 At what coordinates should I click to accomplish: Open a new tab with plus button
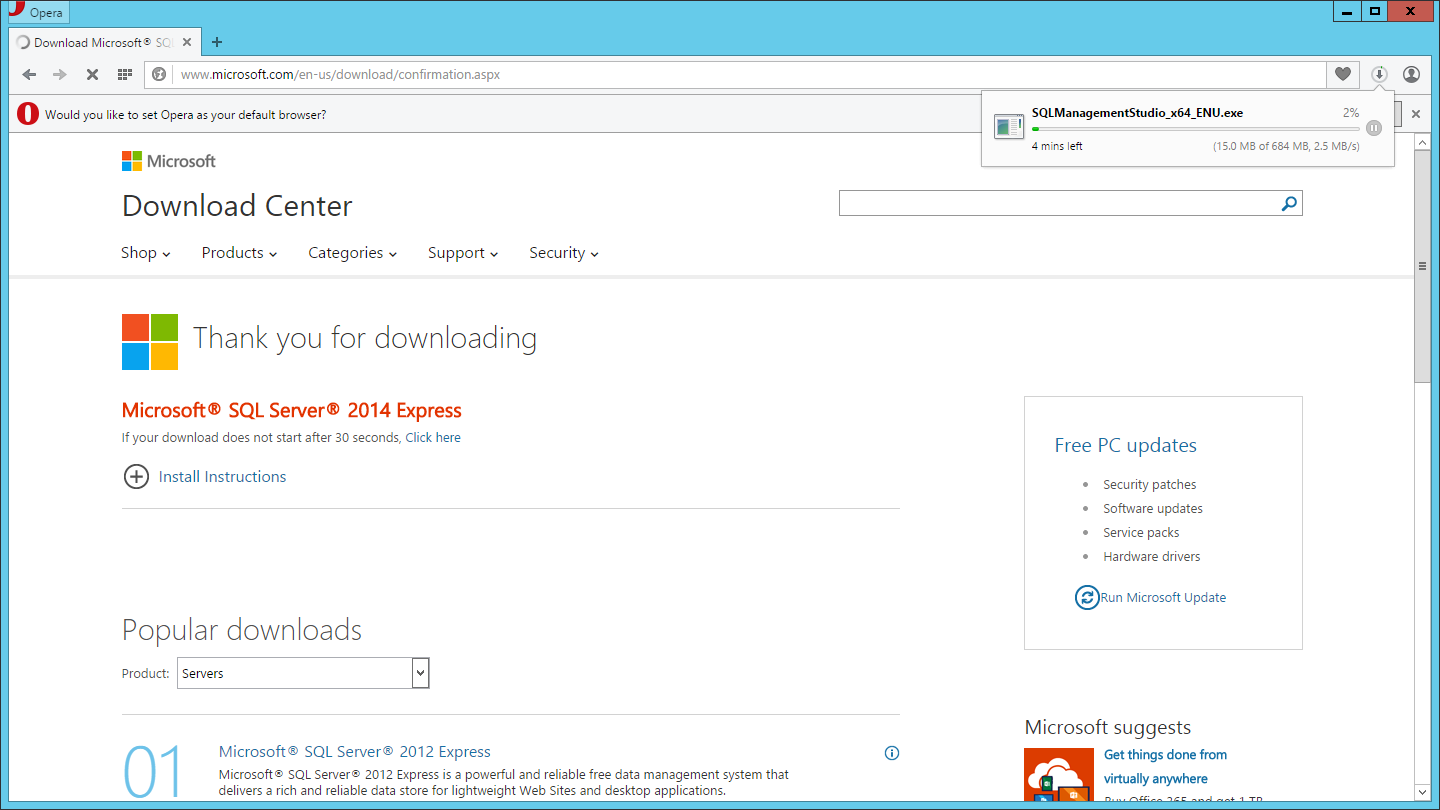(x=217, y=42)
